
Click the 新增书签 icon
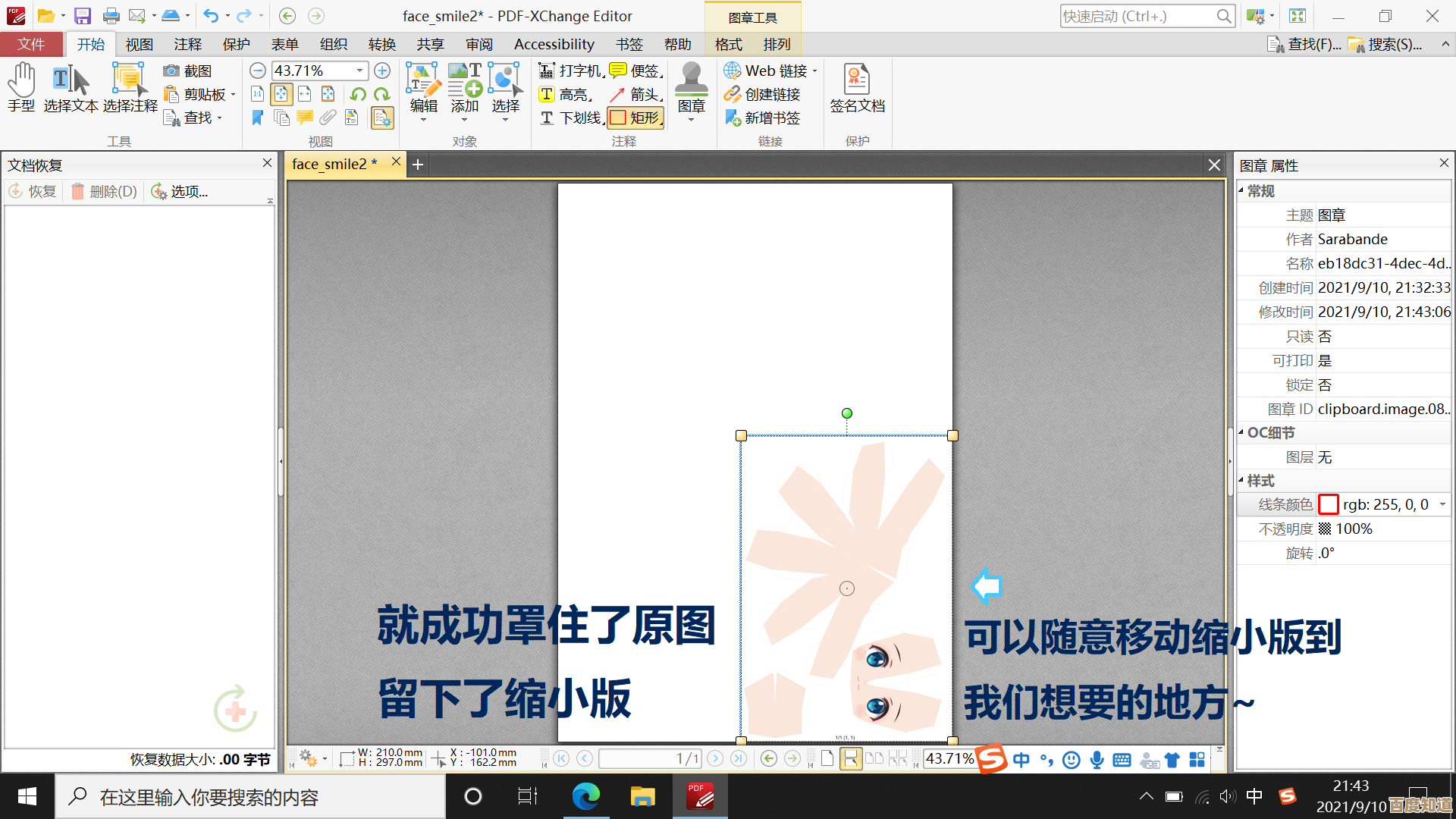(764, 118)
